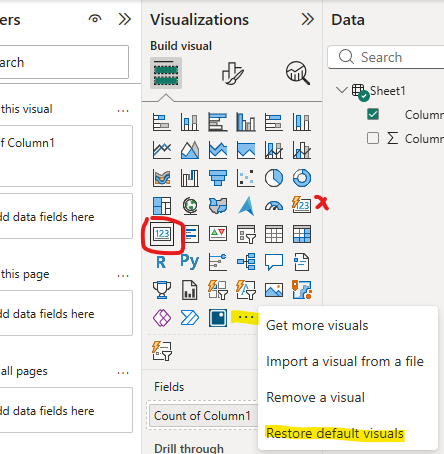Select the multi-row card visual
444x454 pixels.
(191, 234)
